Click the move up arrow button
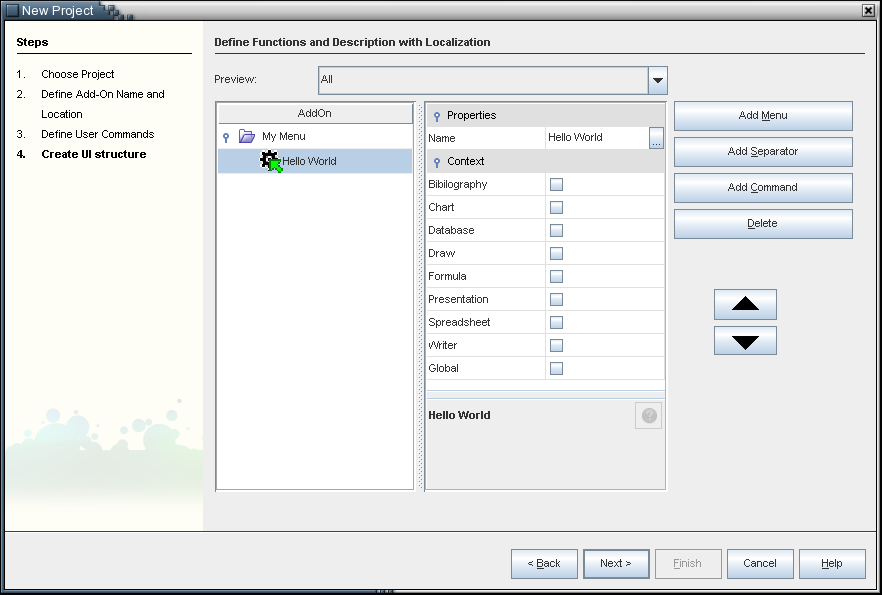 point(745,304)
